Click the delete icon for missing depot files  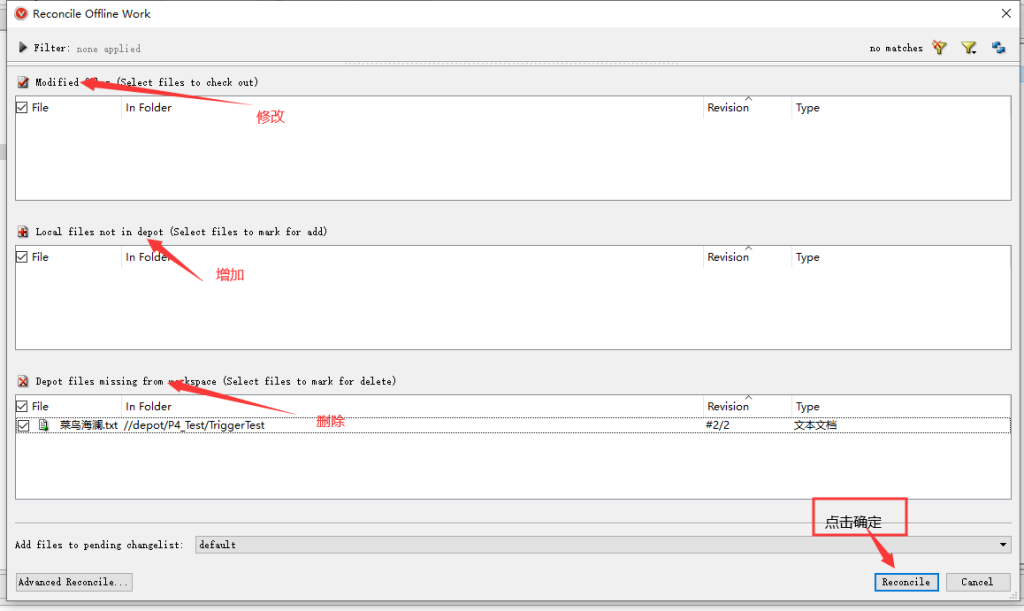23,381
